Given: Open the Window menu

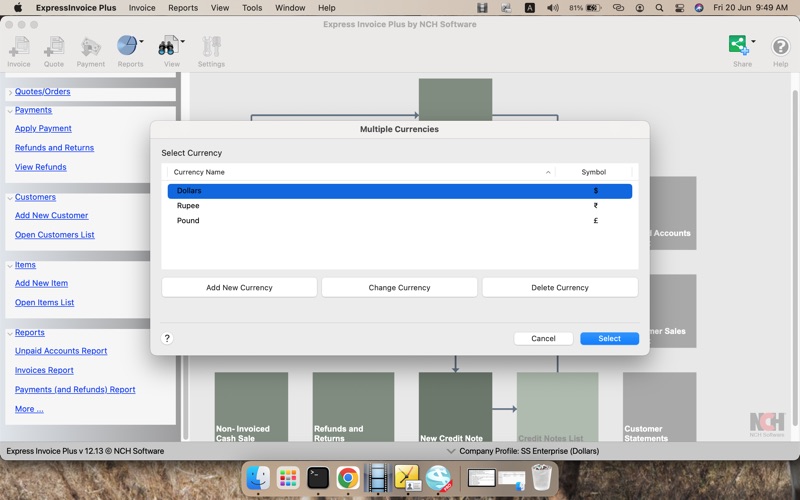Looking at the screenshot, I should [x=290, y=8].
